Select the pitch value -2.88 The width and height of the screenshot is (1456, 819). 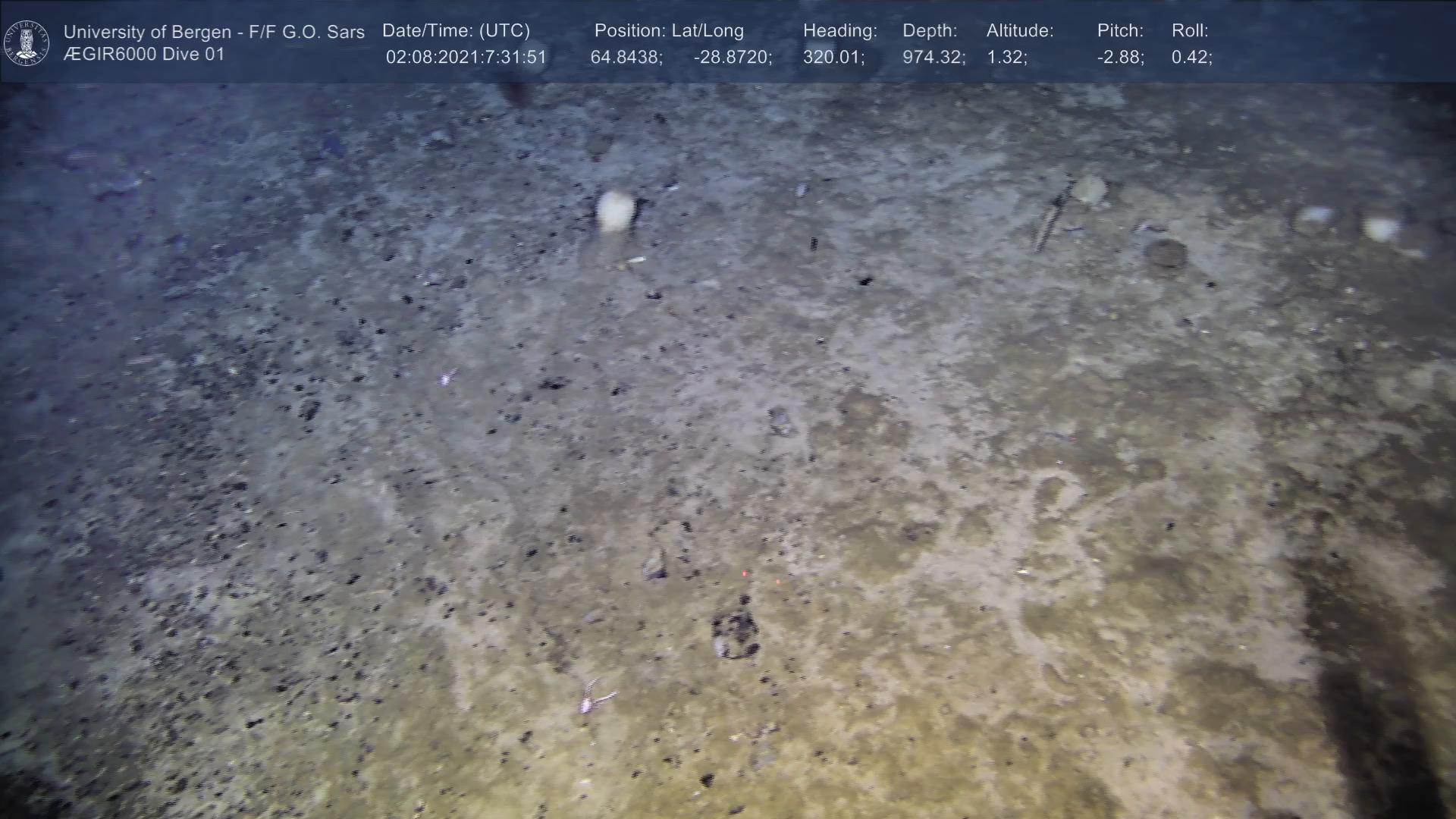[1120, 58]
